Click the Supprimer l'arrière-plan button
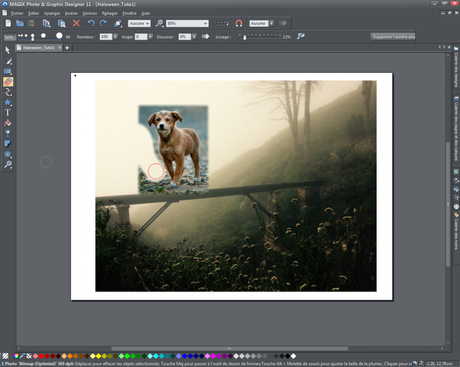Screen dimensions: 460x367 pyautogui.click(x=393, y=37)
